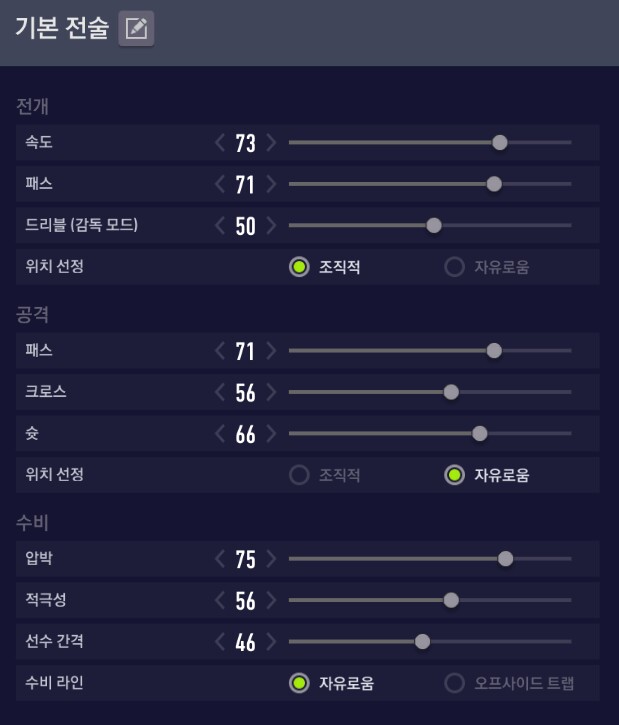Select 자유로움 for 수비 라인
The width and height of the screenshot is (619, 725).
click(x=298, y=684)
